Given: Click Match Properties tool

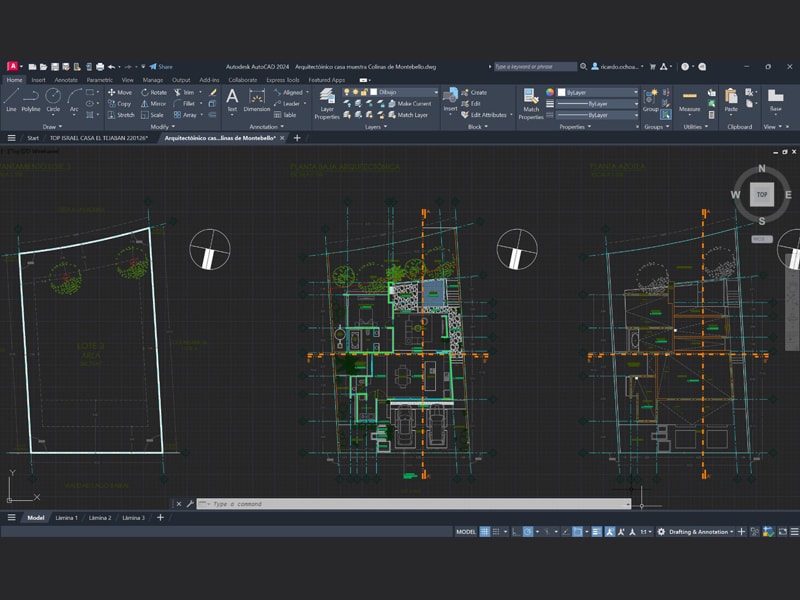Looking at the screenshot, I should [531, 104].
